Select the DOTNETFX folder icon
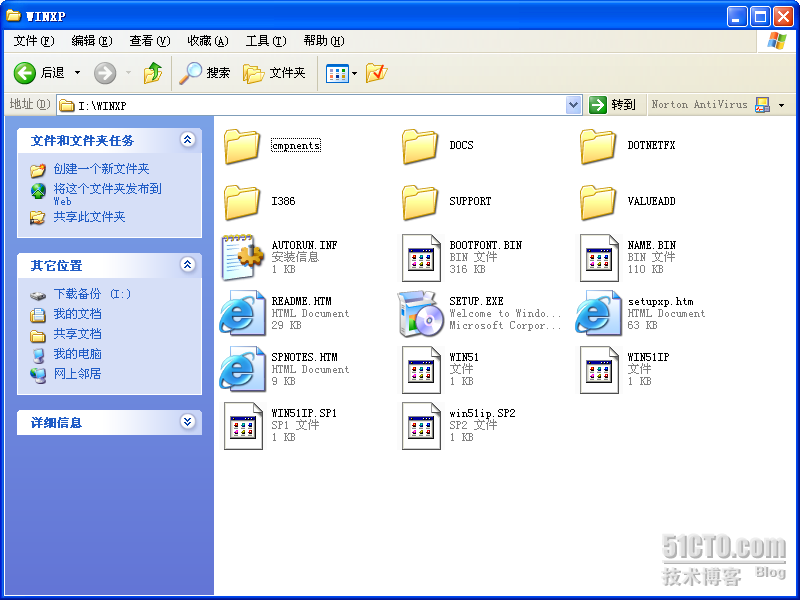Image resolution: width=800 pixels, height=600 pixels. pos(597,146)
